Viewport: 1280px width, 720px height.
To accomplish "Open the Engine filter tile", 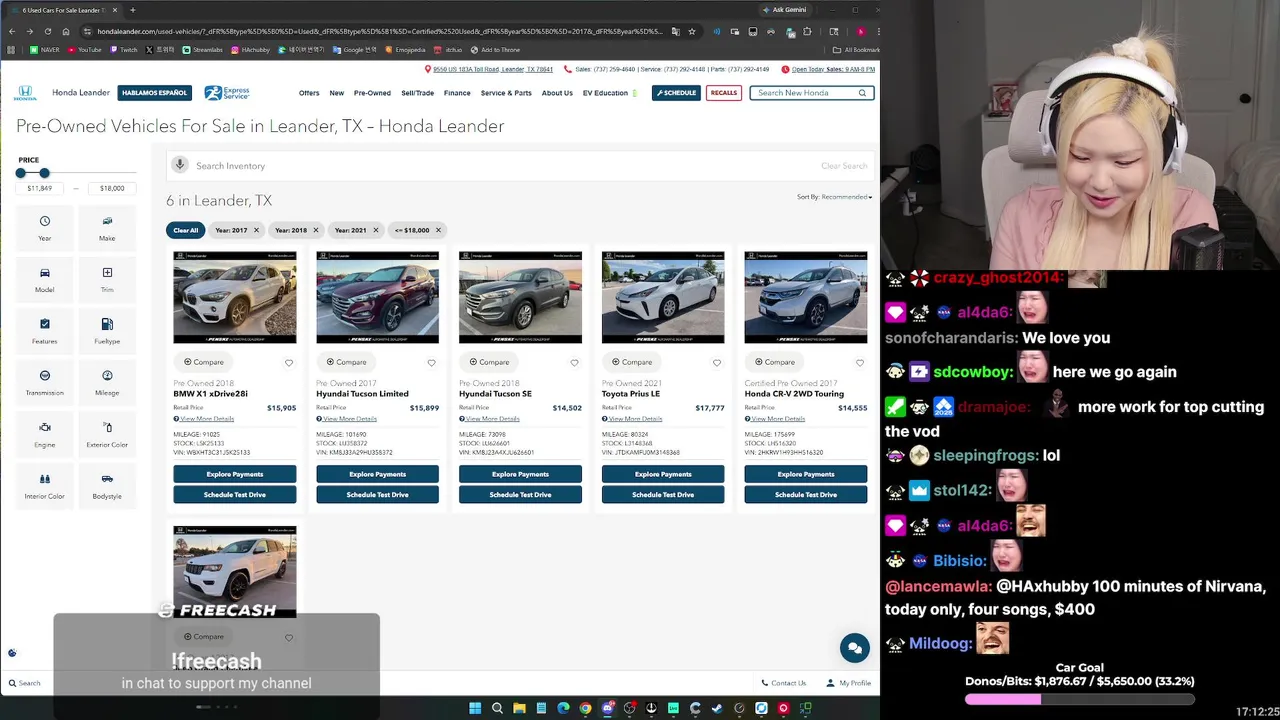I will pyautogui.click(x=44, y=435).
